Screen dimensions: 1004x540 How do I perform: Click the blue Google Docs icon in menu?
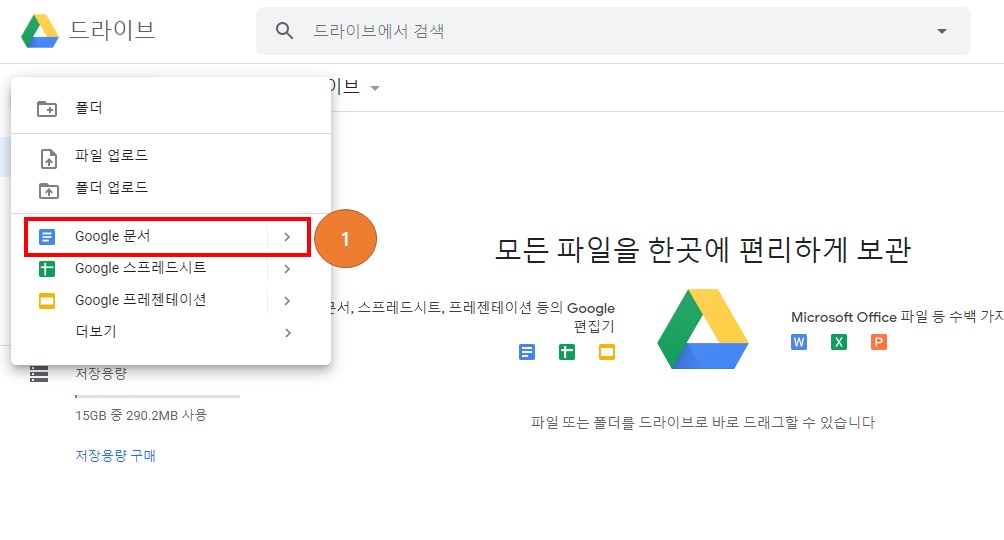47,237
